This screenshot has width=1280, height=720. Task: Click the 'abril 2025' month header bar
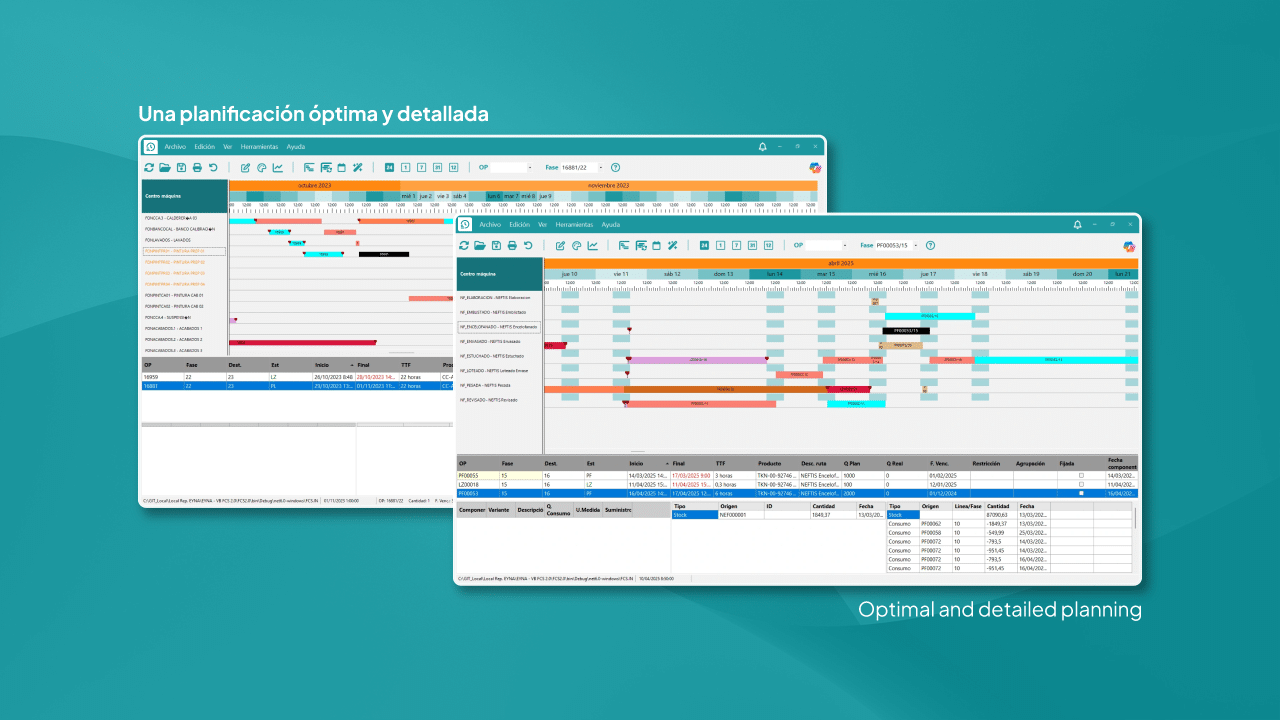coord(841,263)
